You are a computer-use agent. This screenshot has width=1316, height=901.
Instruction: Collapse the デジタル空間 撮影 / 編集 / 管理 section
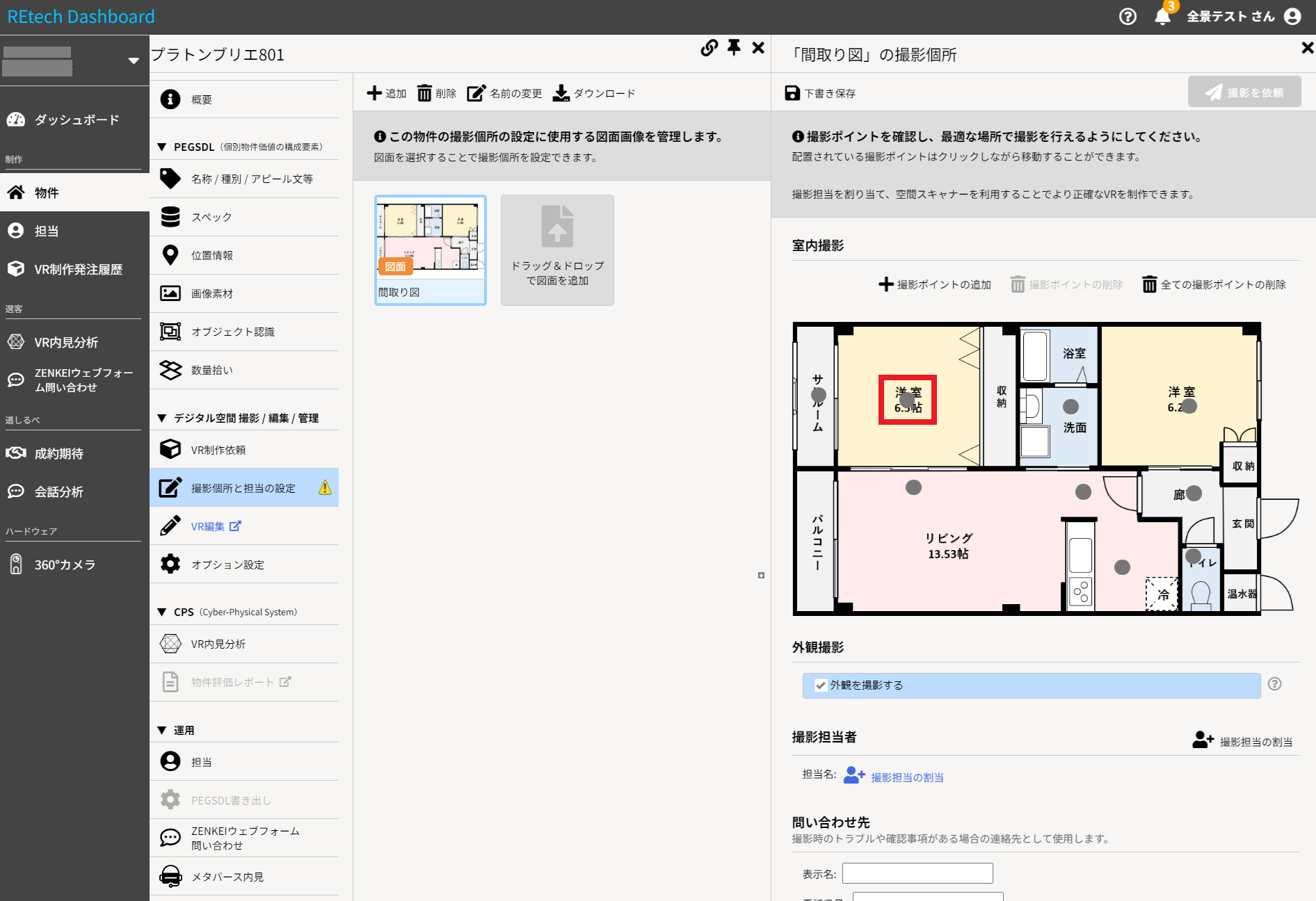pyautogui.click(x=162, y=418)
